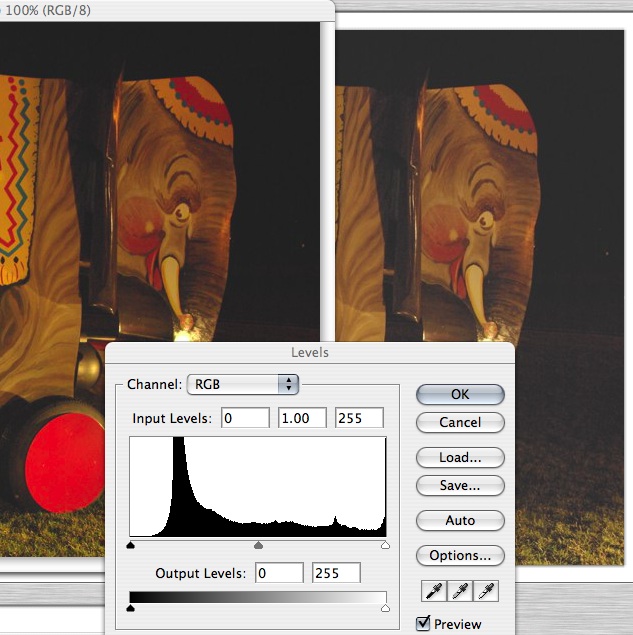Cancel the Levels dialog
The image size is (633, 635).
click(x=460, y=423)
